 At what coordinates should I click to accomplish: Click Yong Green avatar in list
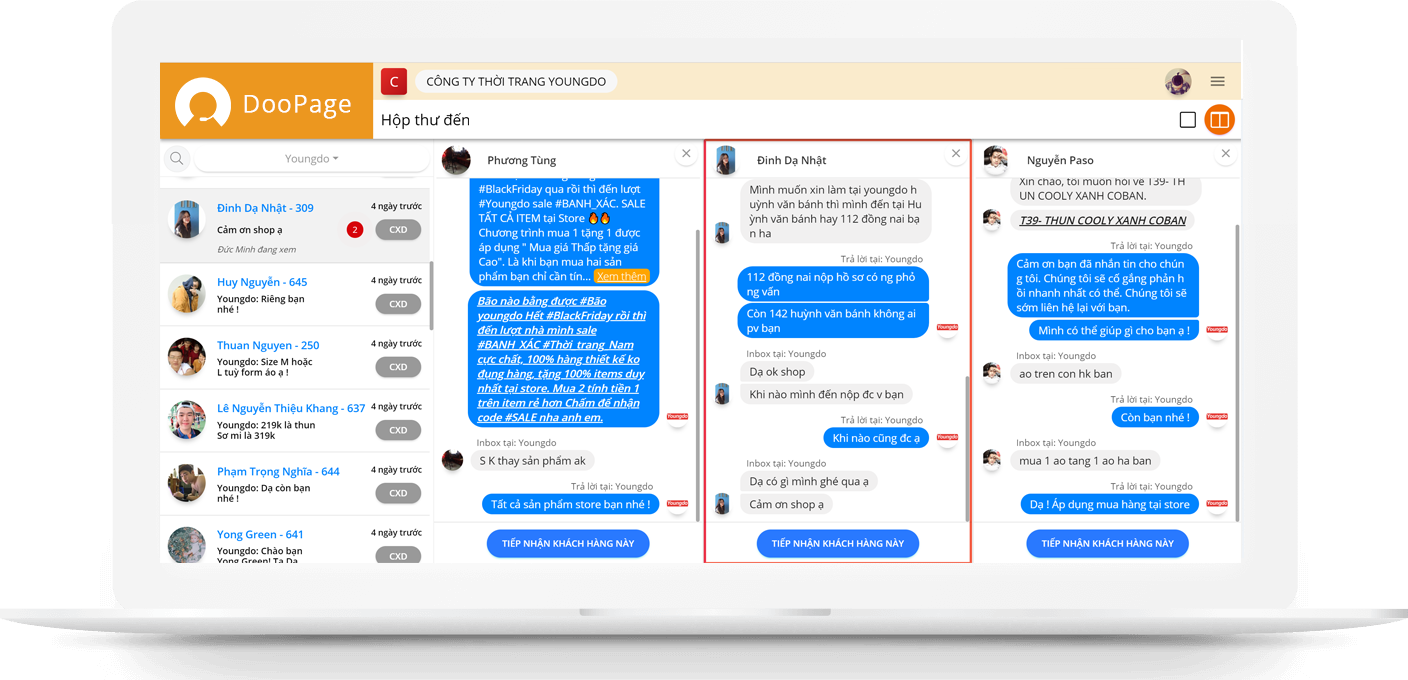point(186,545)
